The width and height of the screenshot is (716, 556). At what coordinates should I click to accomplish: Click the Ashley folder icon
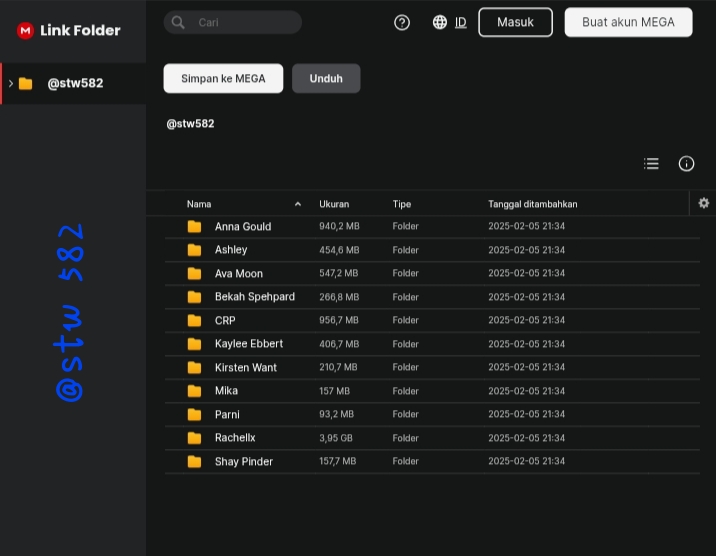(194, 250)
